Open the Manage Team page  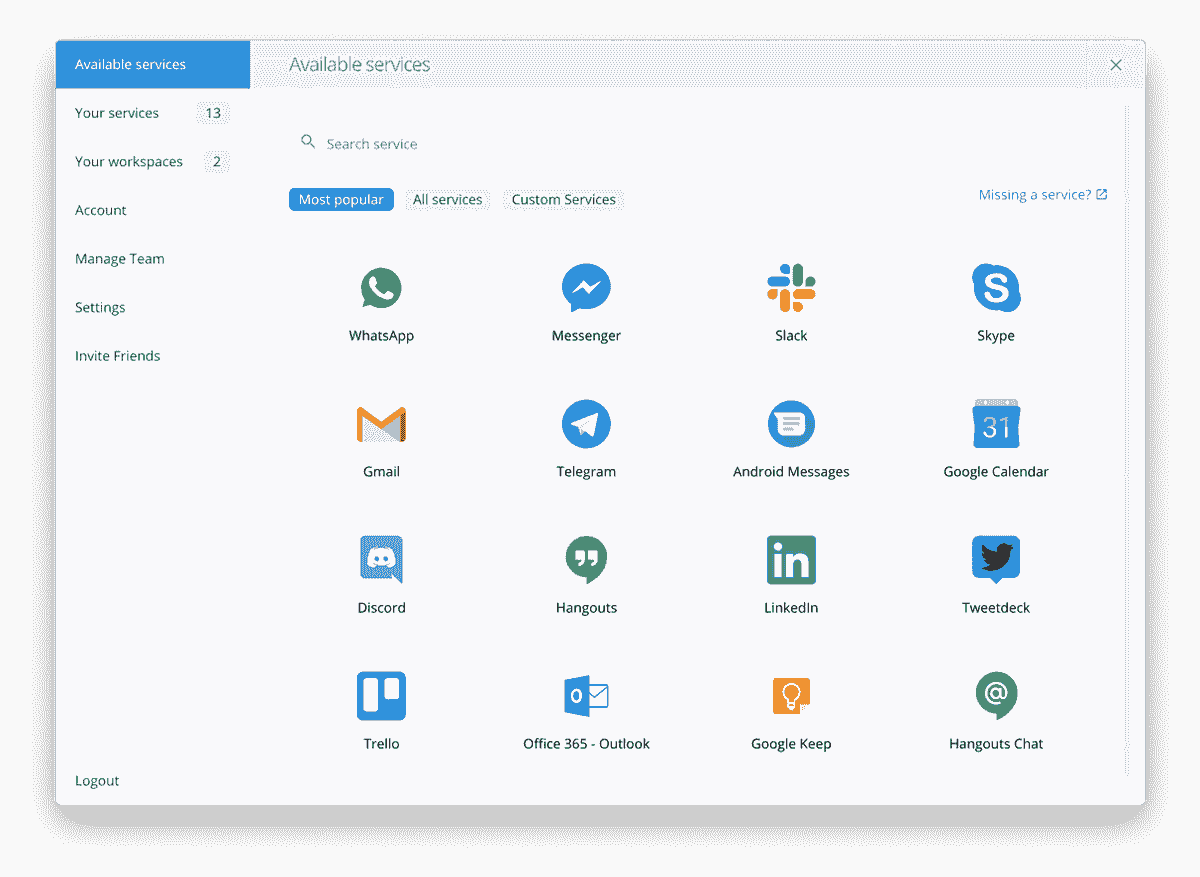click(x=120, y=258)
